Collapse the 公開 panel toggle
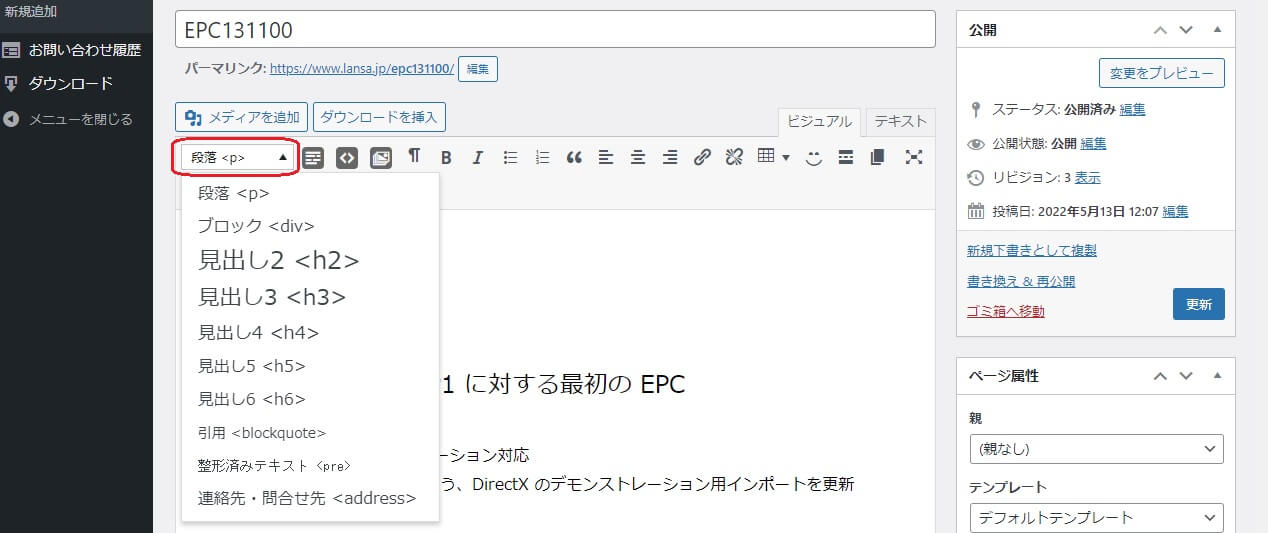This screenshot has width=1268, height=533. [x=1217, y=30]
